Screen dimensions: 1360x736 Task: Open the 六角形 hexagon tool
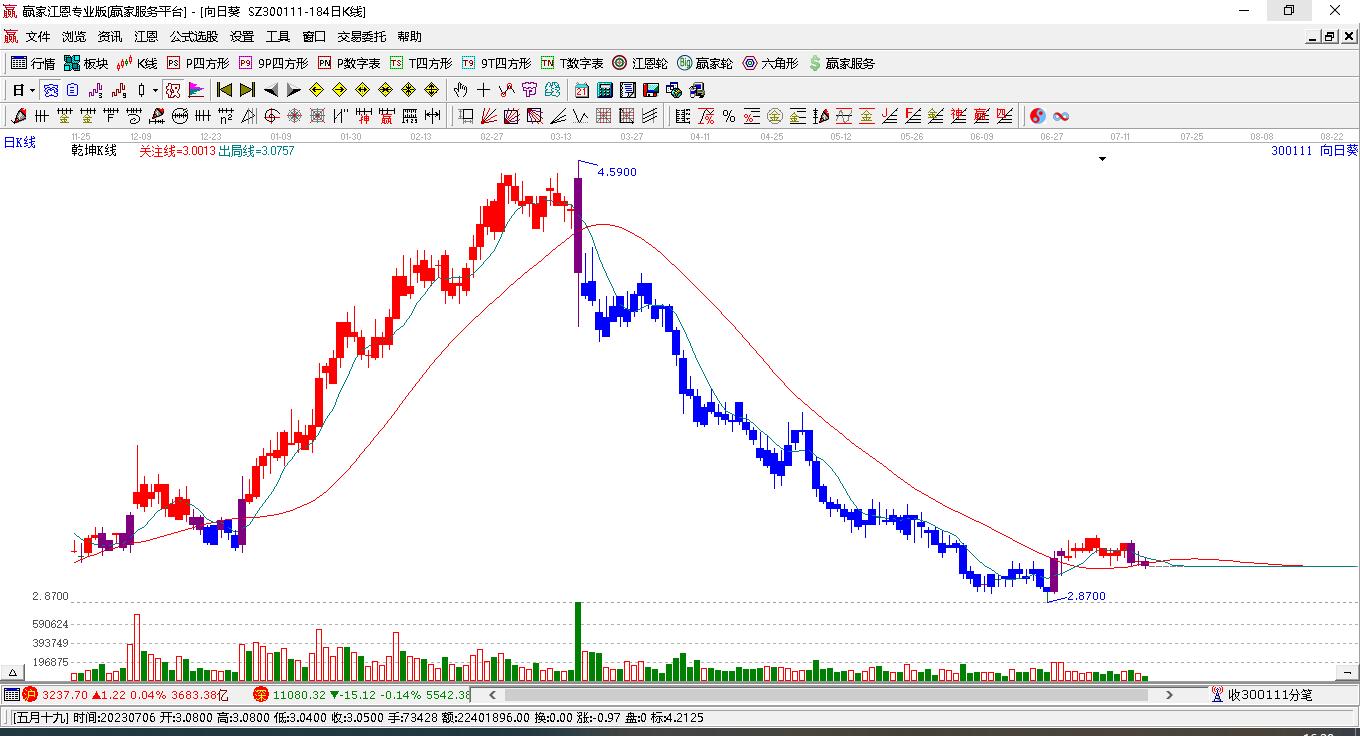pos(770,63)
